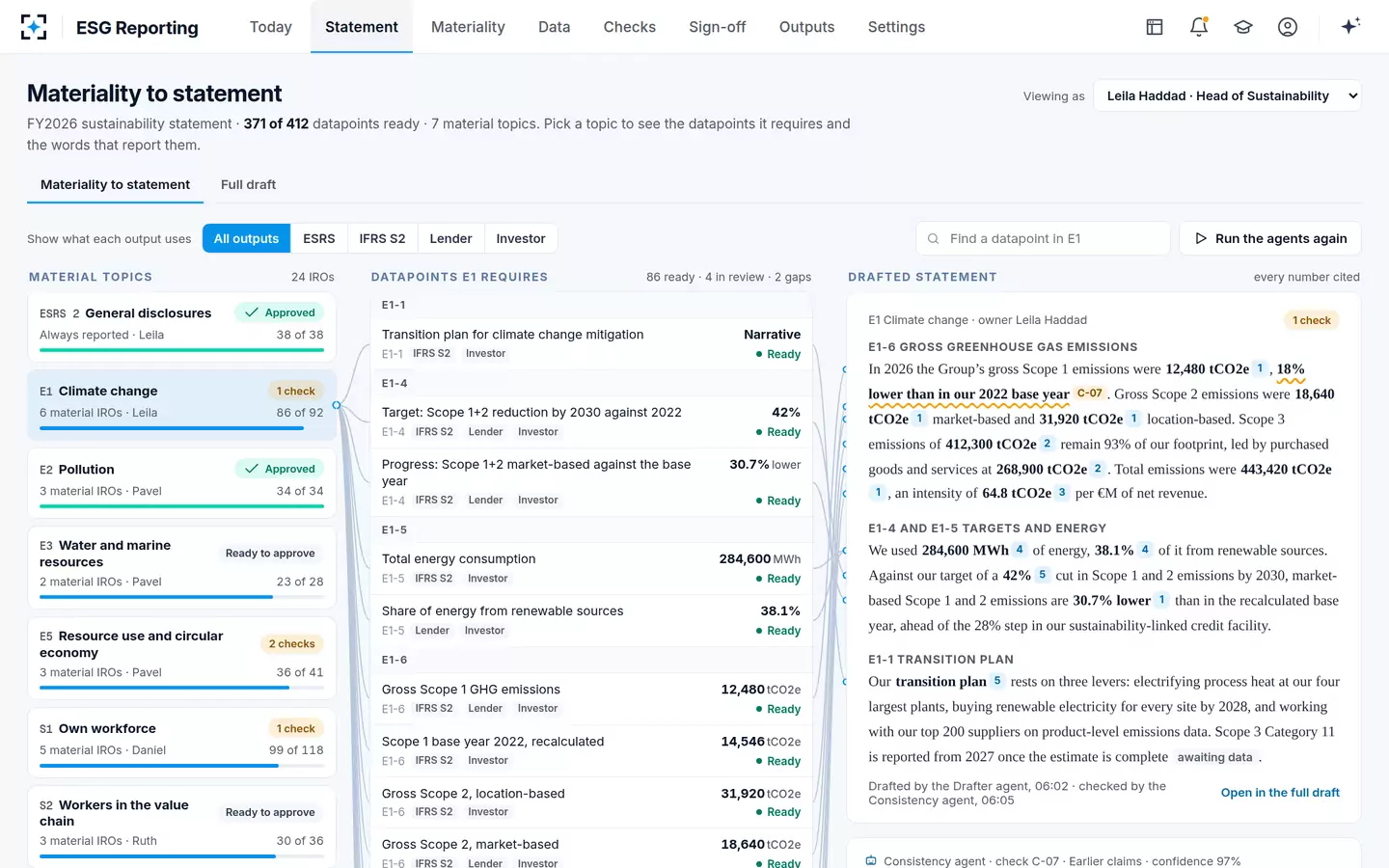1389x868 pixels.
Task: Open the Settings tab
Action: (896, 27)
